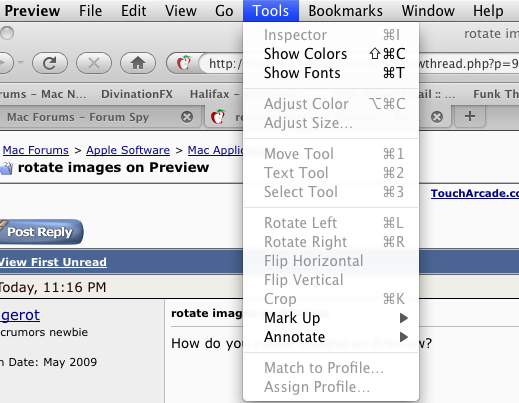Select Flip Vertical menu item
The image size is (519, 403).
click(x=331, y=280)
